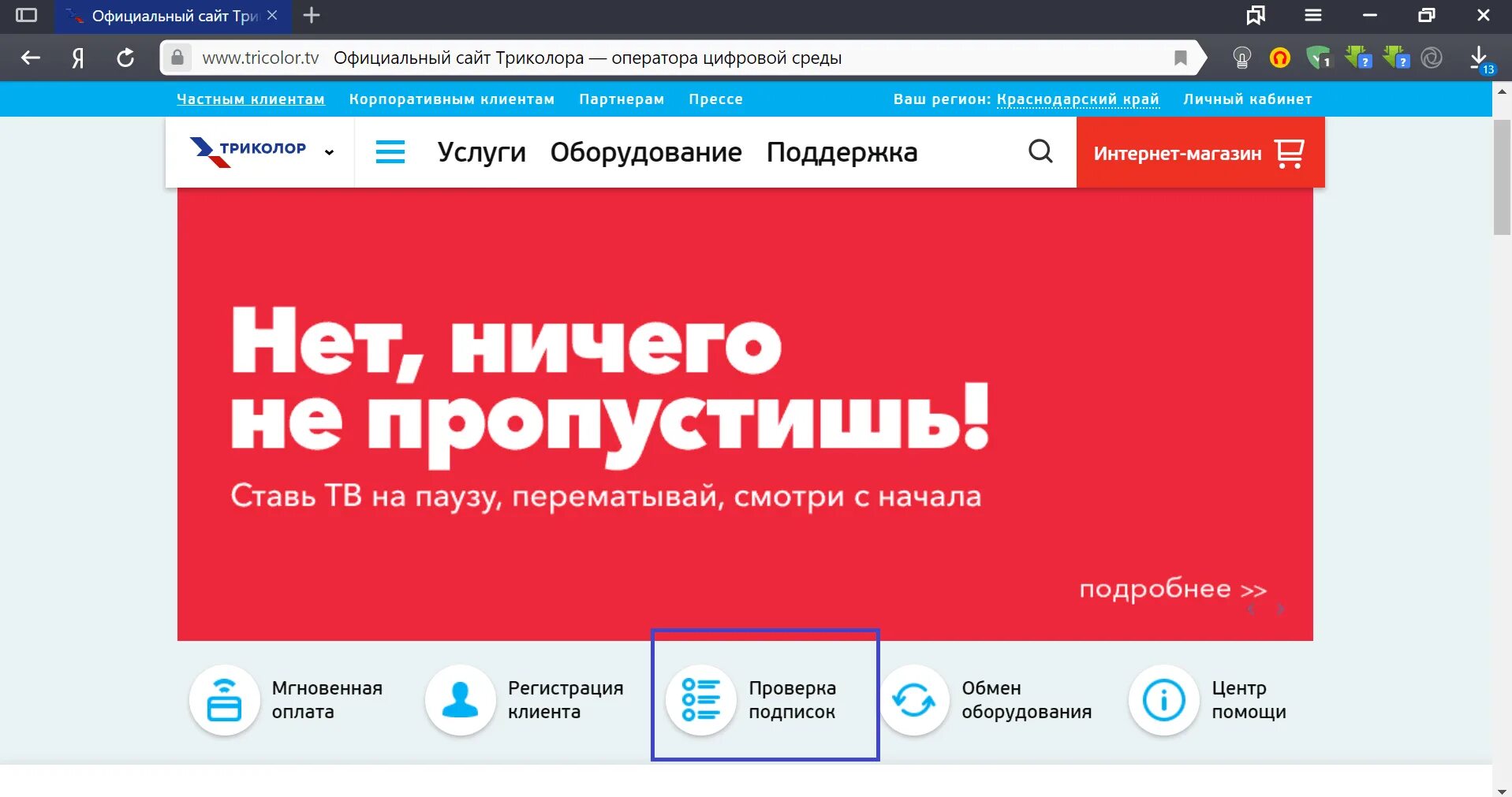This screenshot has width=1512, height=797.
Task: Open Корпоративным клиентам section
Action: click(x=452, y=99)
